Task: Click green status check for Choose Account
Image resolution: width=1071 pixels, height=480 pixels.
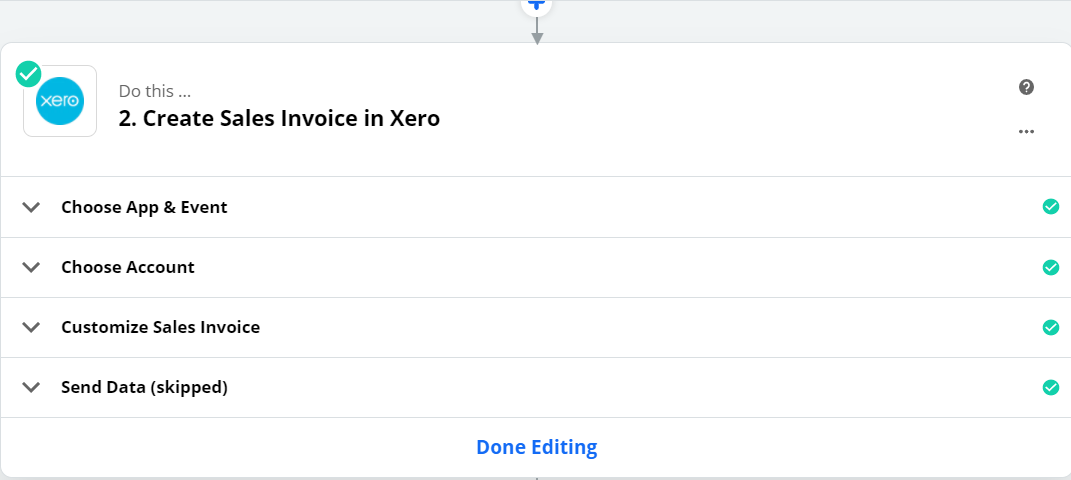Action: 1051,267
